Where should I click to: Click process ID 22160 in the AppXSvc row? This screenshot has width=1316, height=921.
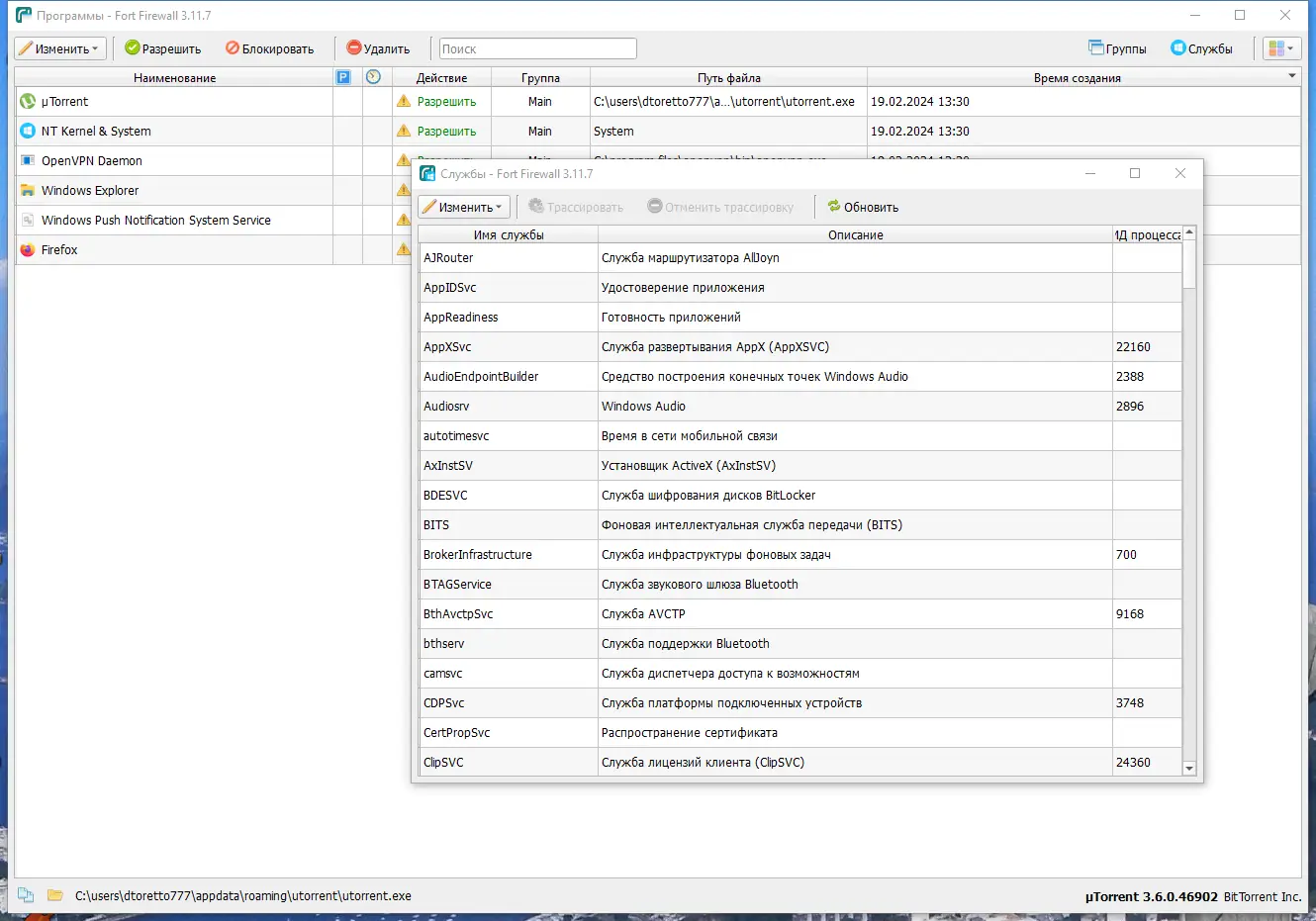pyautogui.click(x=1133, y=346)
